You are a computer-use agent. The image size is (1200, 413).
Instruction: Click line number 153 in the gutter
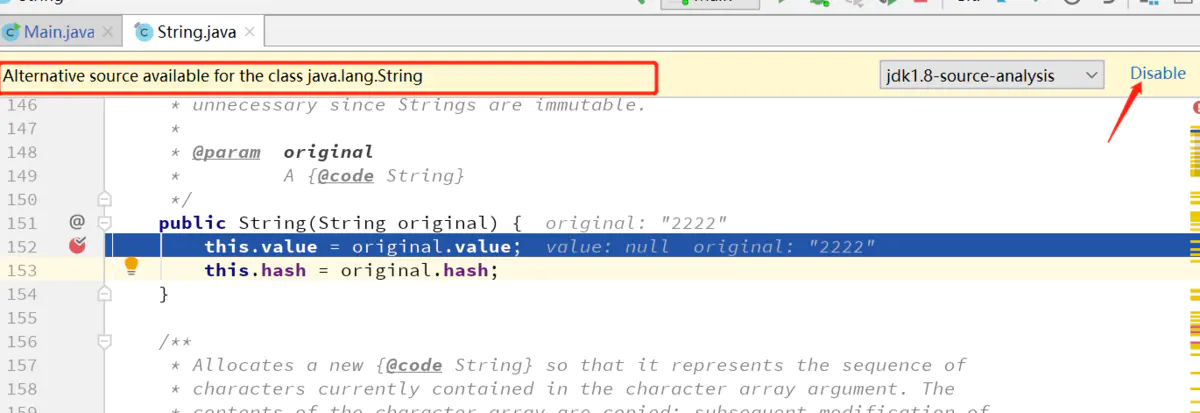(x=20, y=270)
